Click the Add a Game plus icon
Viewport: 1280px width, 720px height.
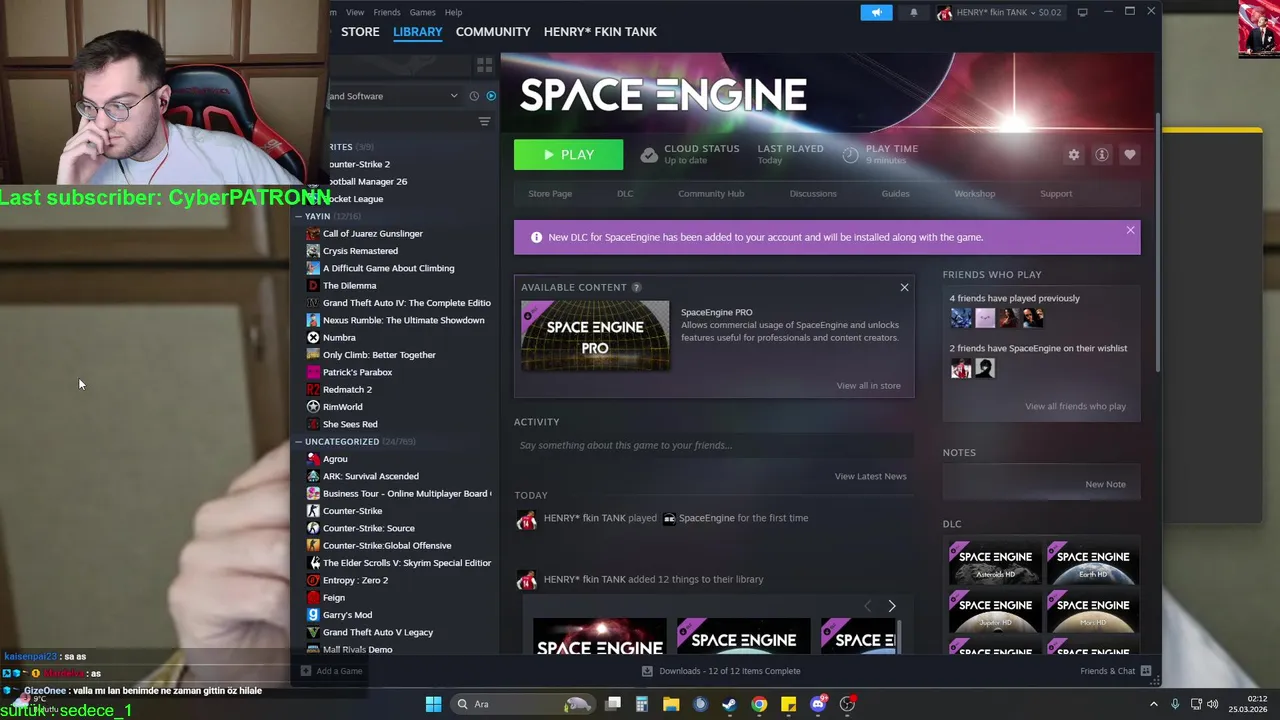(306, 671)
